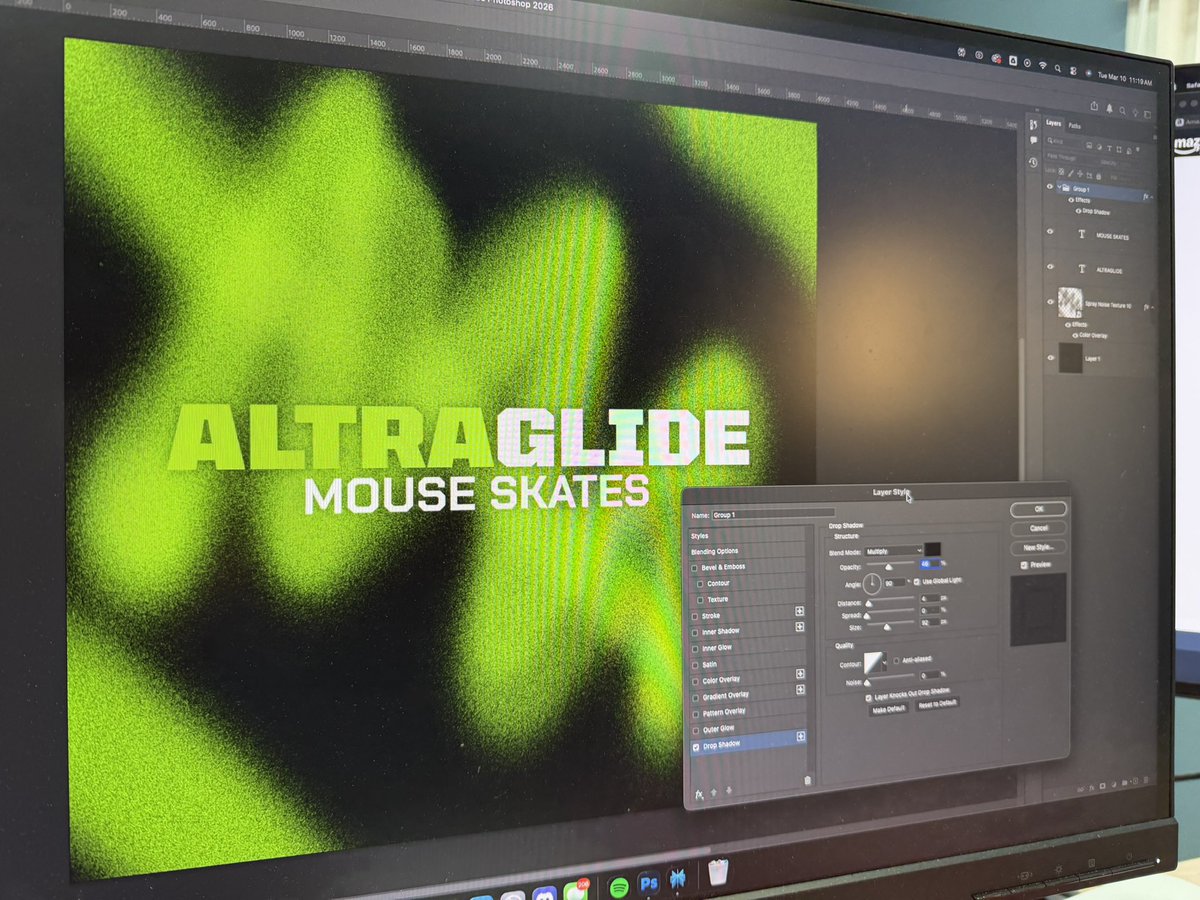Click the Size value field
Image resolution: width=1200 pixels, height=900 pixels.
930,621
